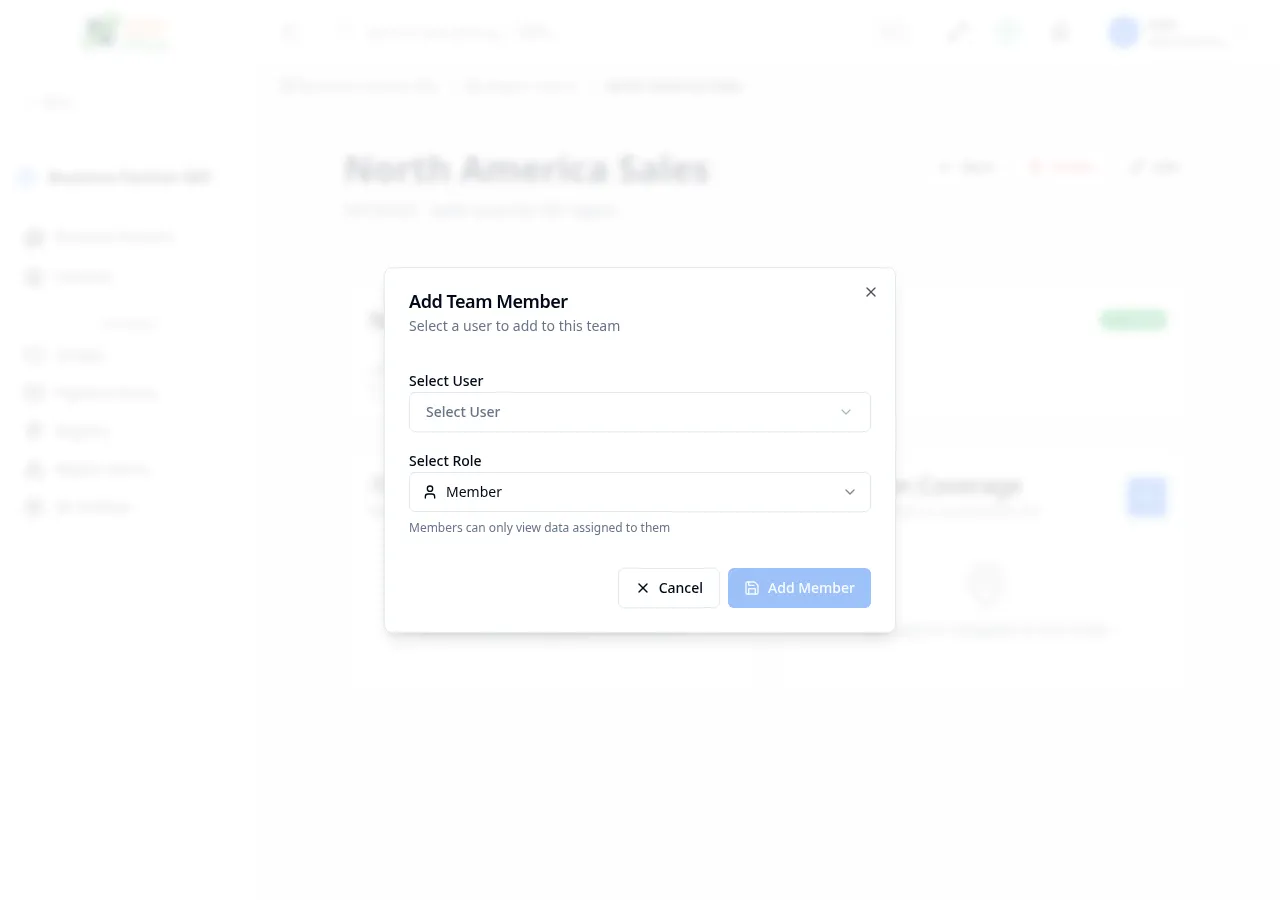
Task: Open the Select Role dropdown showing Member
Action: [x=640, y=492]
